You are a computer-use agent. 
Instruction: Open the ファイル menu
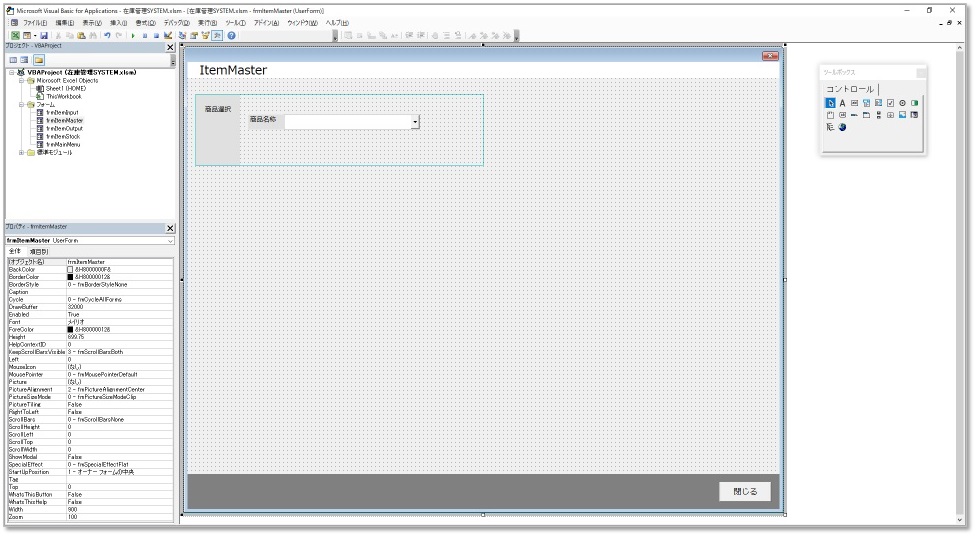35,22
